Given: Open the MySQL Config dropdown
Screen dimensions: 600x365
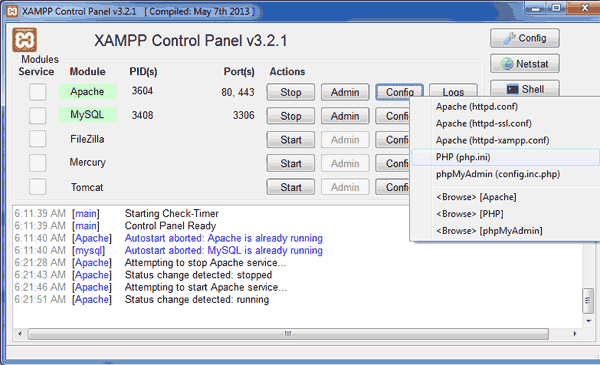Looking at the screenshot, I should tap(393, 116).
